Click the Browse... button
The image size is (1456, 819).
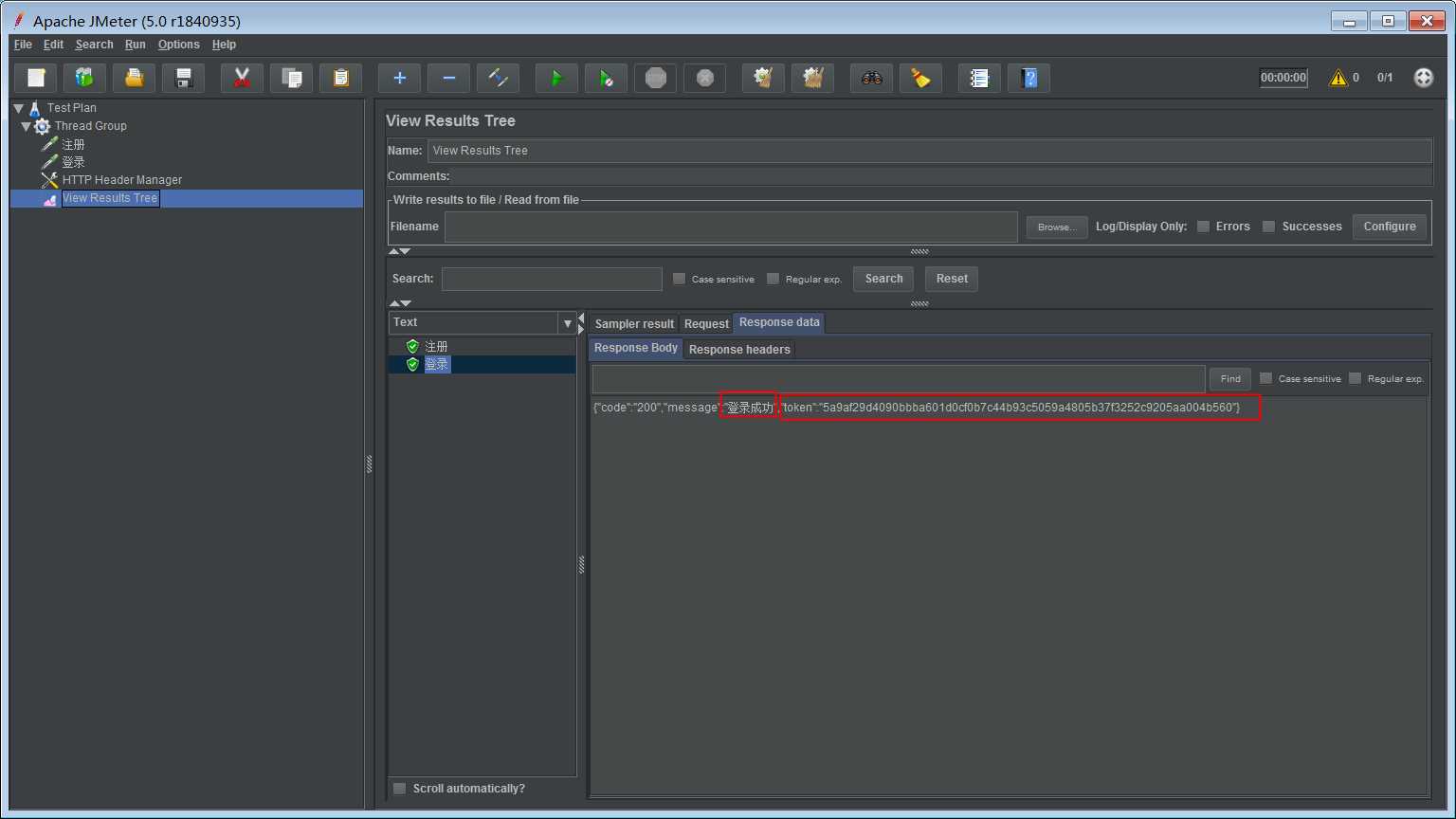pyautogui.click(x=1055, y=227)
